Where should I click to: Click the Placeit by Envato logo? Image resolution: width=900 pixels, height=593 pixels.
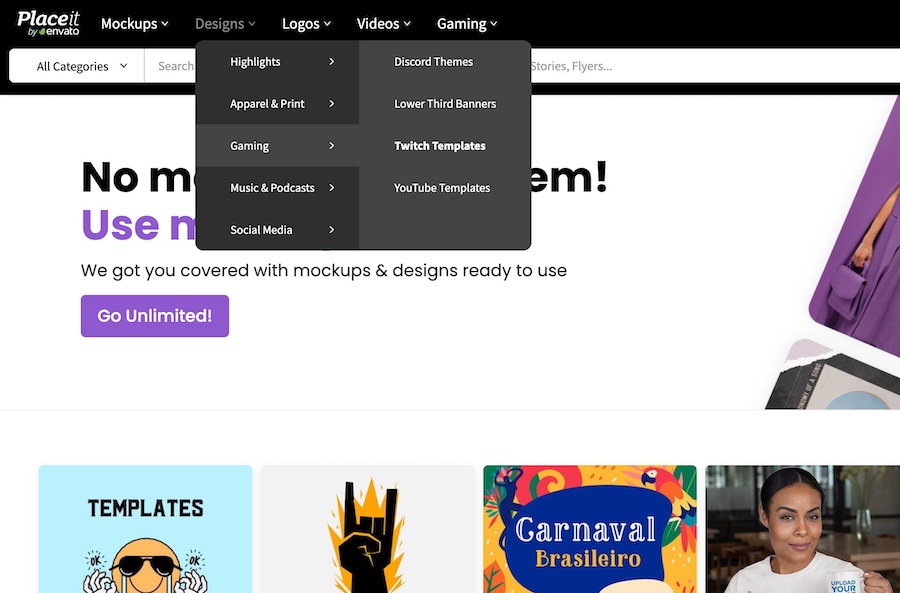pos(48,24)
